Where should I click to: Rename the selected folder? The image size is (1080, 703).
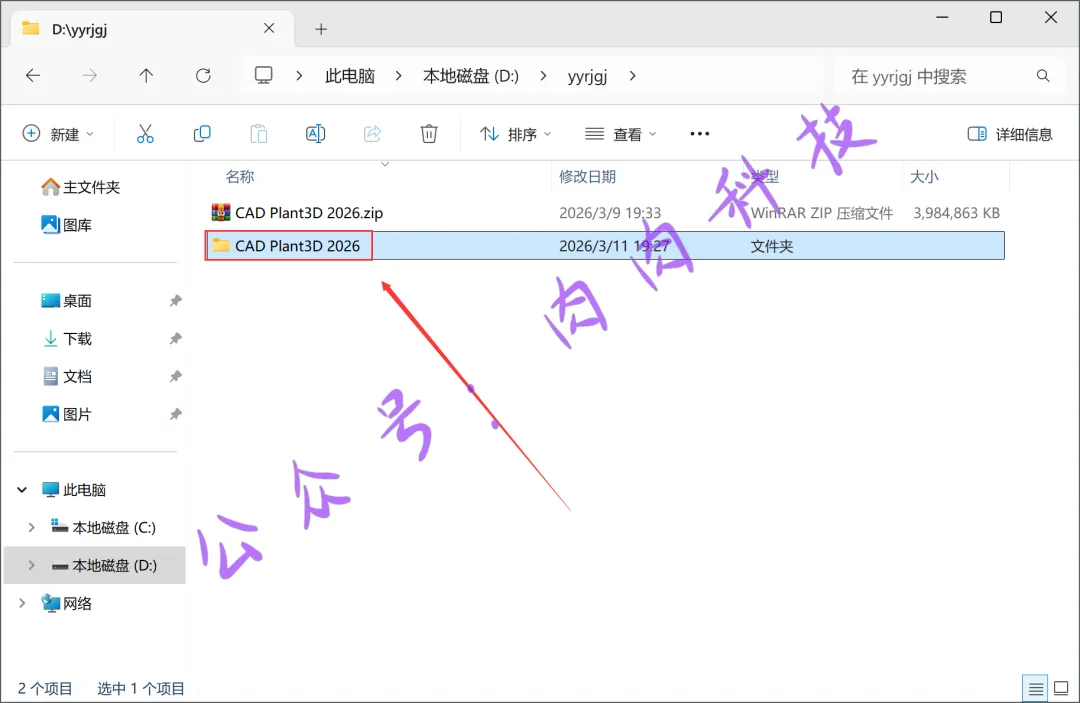point(315,134)
